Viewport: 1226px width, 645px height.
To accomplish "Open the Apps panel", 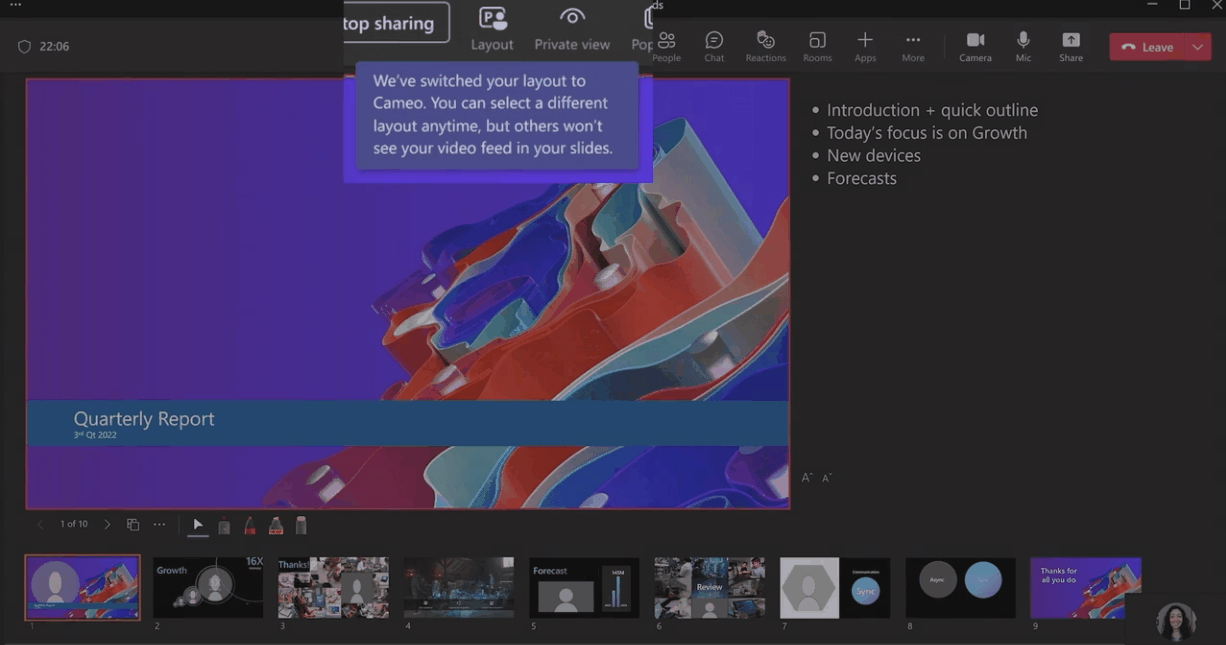I will (x=865, y=46).
